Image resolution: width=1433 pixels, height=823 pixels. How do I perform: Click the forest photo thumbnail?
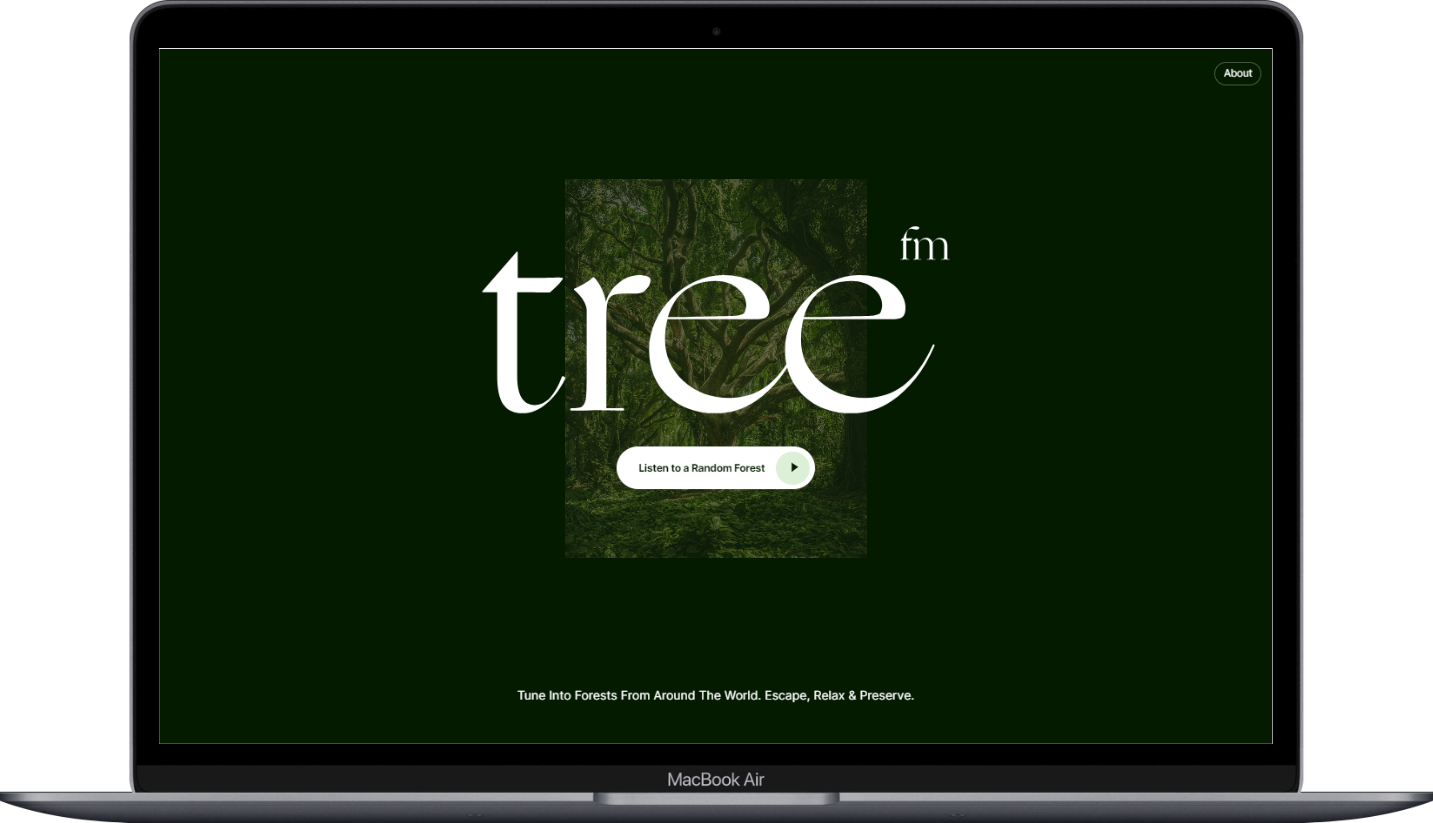[715, 368]
